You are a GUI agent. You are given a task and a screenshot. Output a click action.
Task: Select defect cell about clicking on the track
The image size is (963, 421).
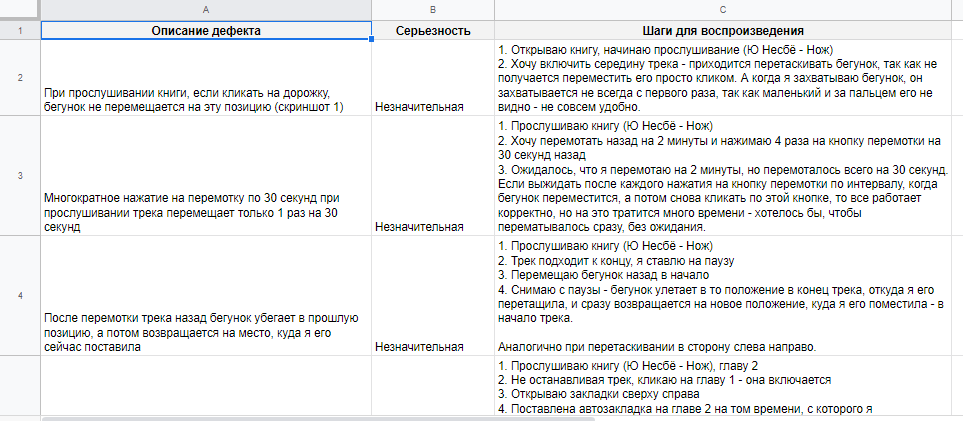206,77
